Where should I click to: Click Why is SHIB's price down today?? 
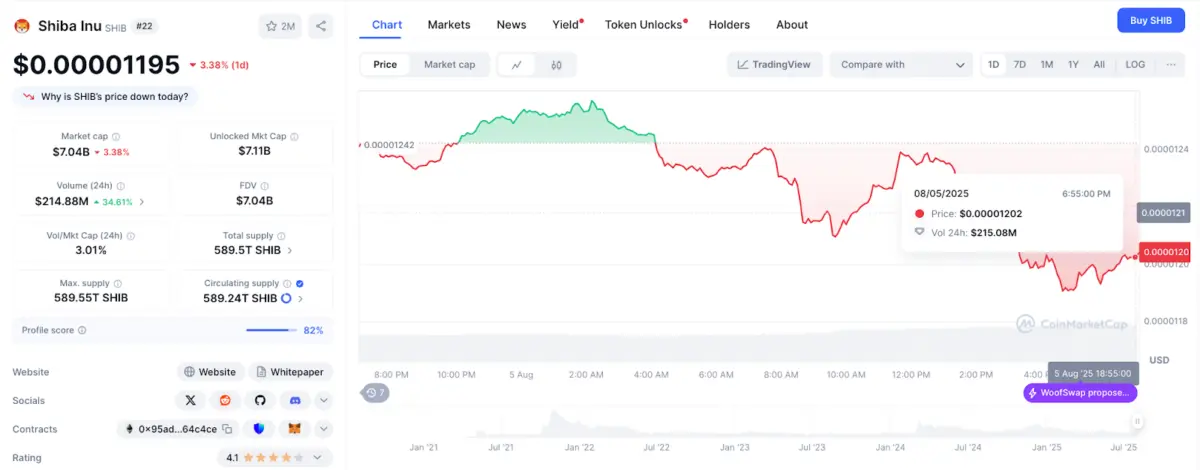pyautogui.click(x=106, y=97)
